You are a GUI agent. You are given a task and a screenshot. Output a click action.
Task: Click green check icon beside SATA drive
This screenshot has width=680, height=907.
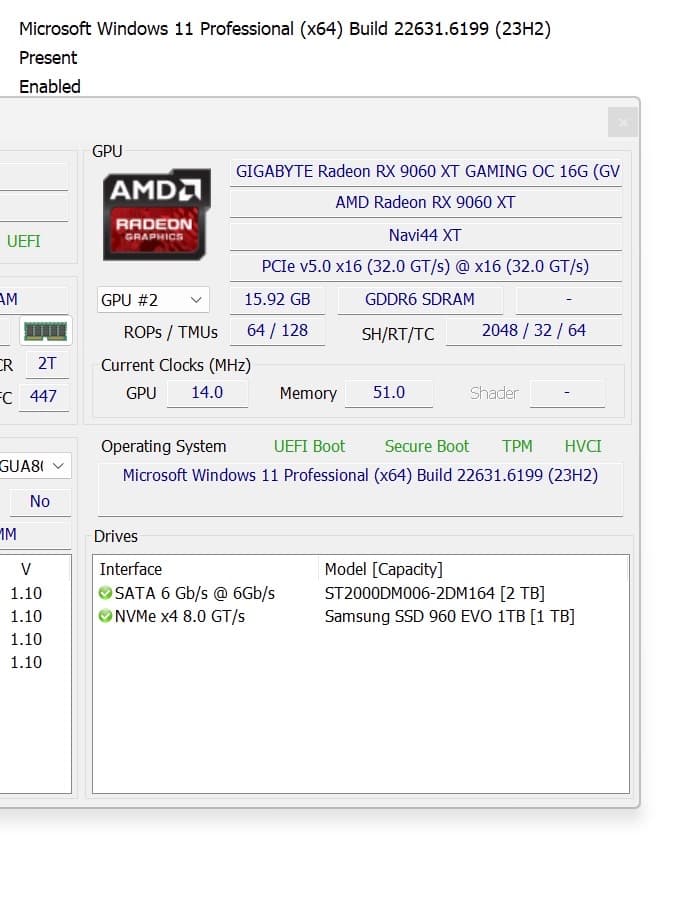coord(105,593)
